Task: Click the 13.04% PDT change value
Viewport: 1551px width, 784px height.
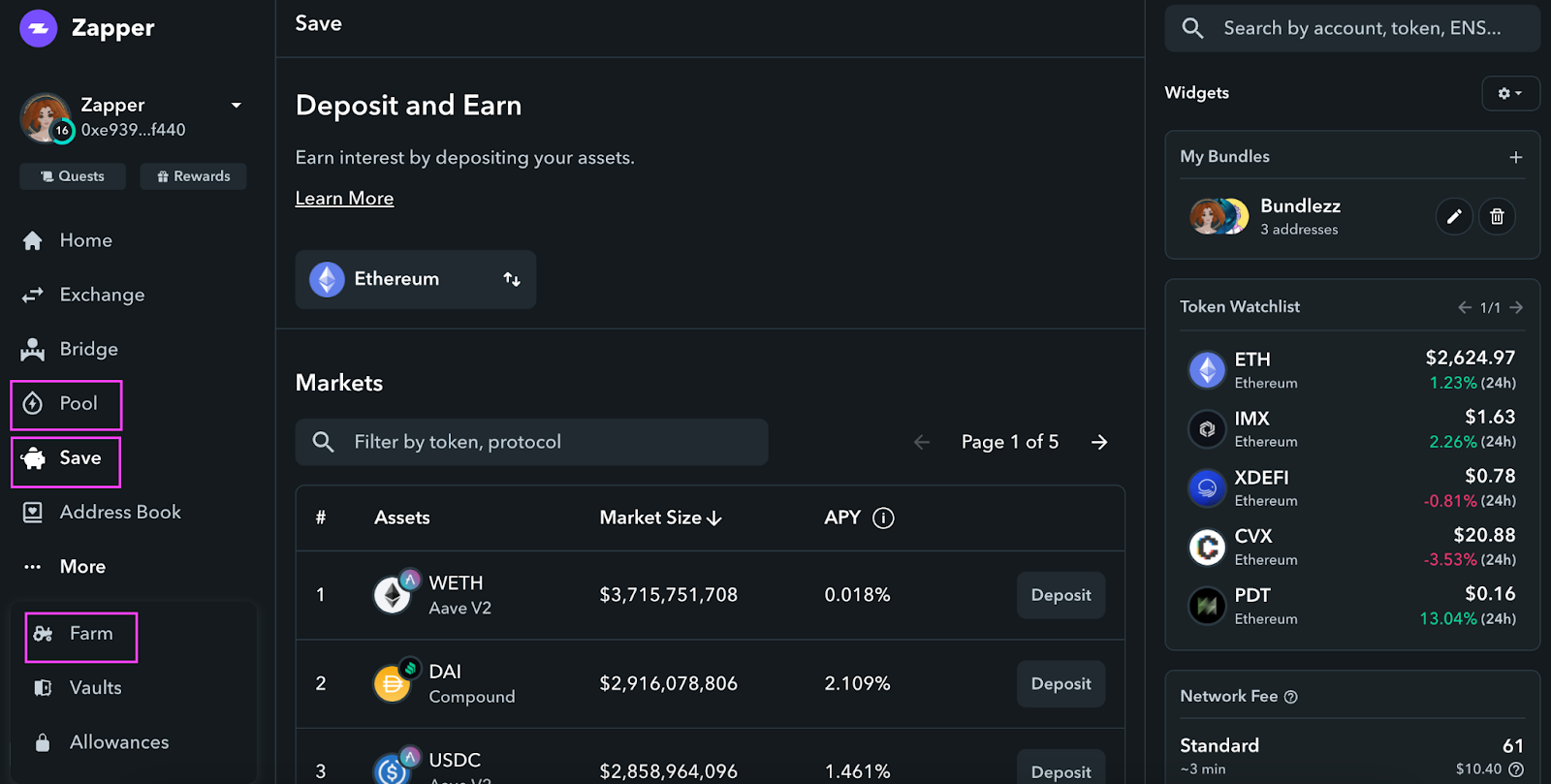Action: [1448, 618]
